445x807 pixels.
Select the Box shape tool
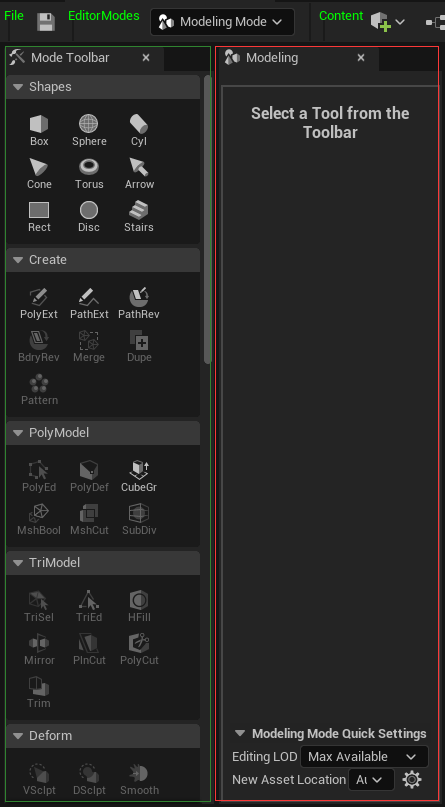pos(39,131)
